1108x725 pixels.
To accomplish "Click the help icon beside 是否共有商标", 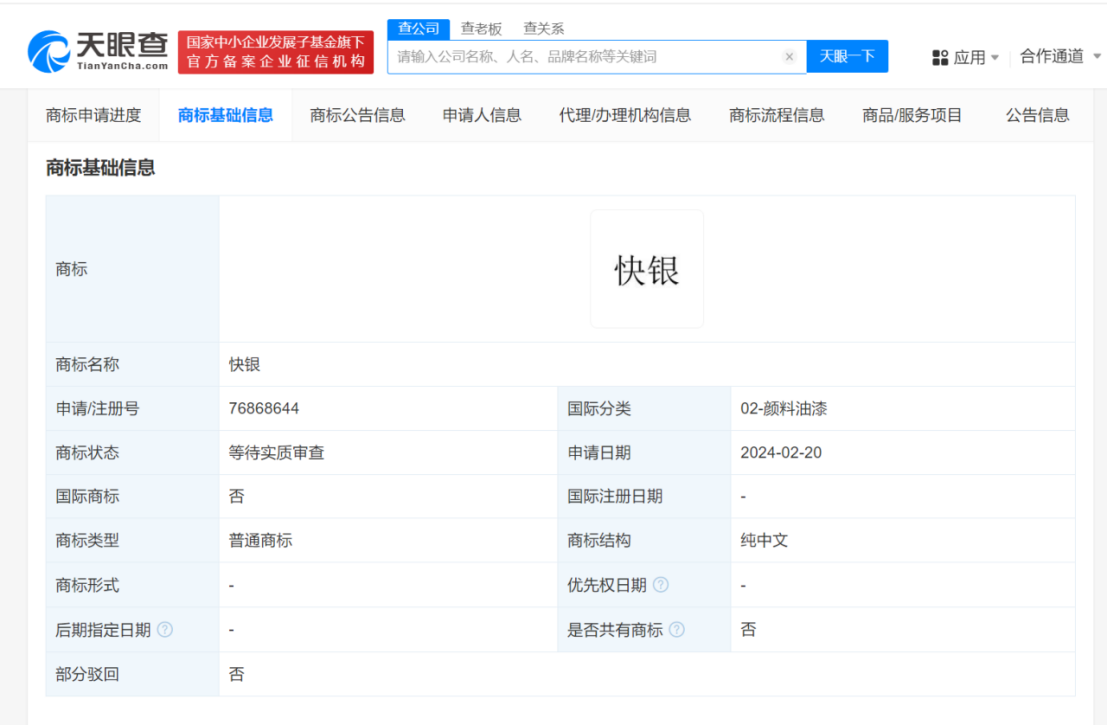I will 677,630.
